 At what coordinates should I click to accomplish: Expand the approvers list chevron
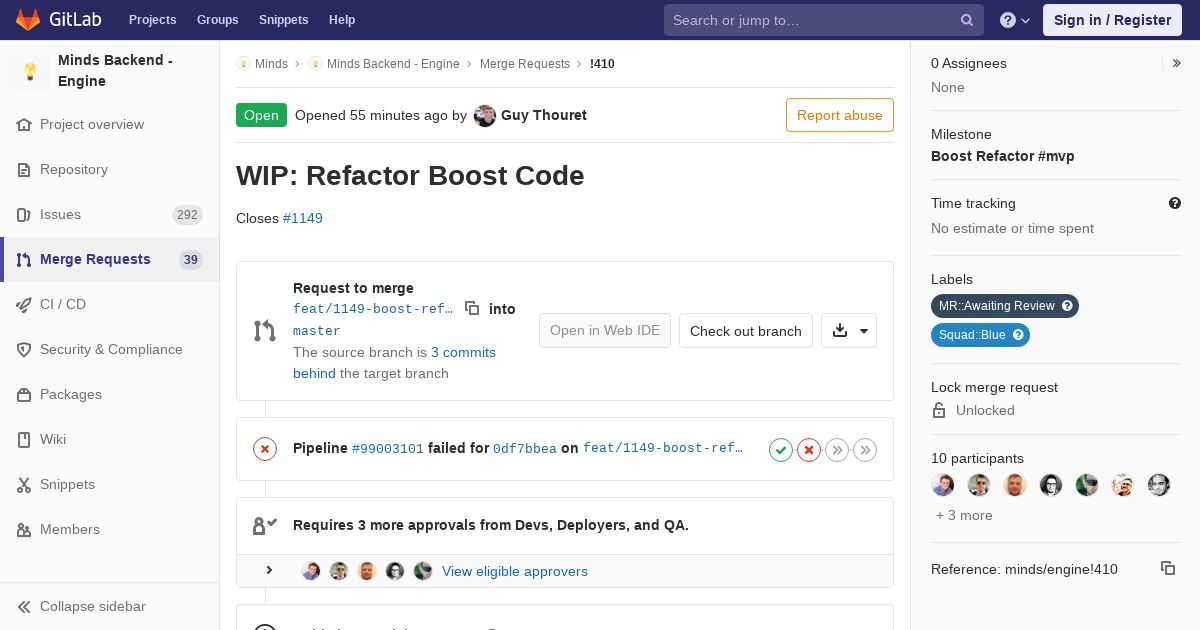[269, 571]
